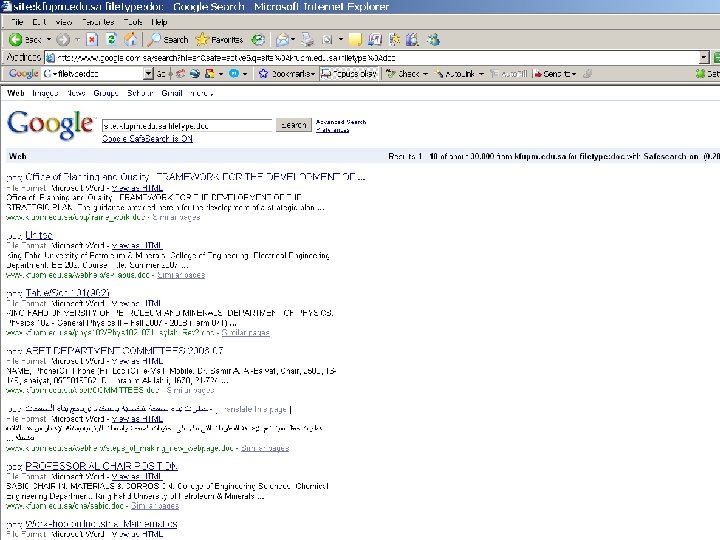Expand the Check dropdown arrow
This screenshot has width=720, height=540.
(425, 74)
